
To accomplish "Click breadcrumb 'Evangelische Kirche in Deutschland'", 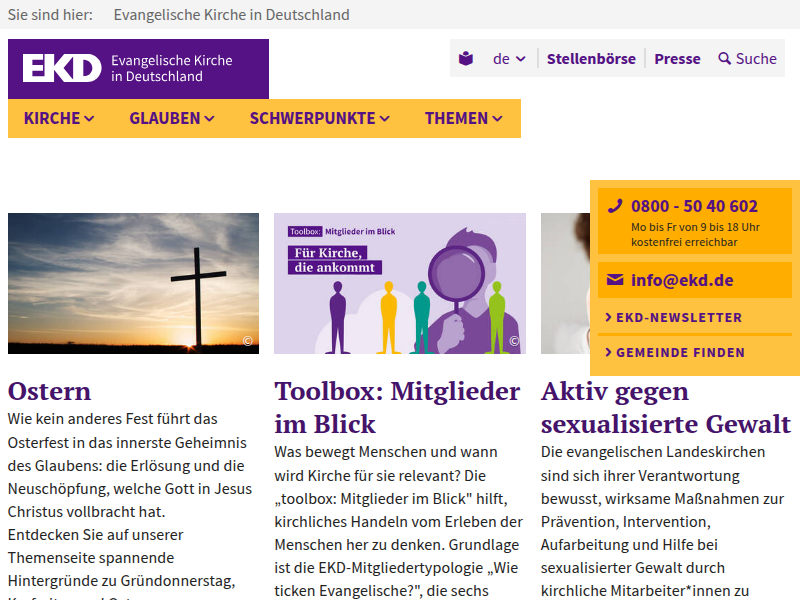I will coord(231,15).
